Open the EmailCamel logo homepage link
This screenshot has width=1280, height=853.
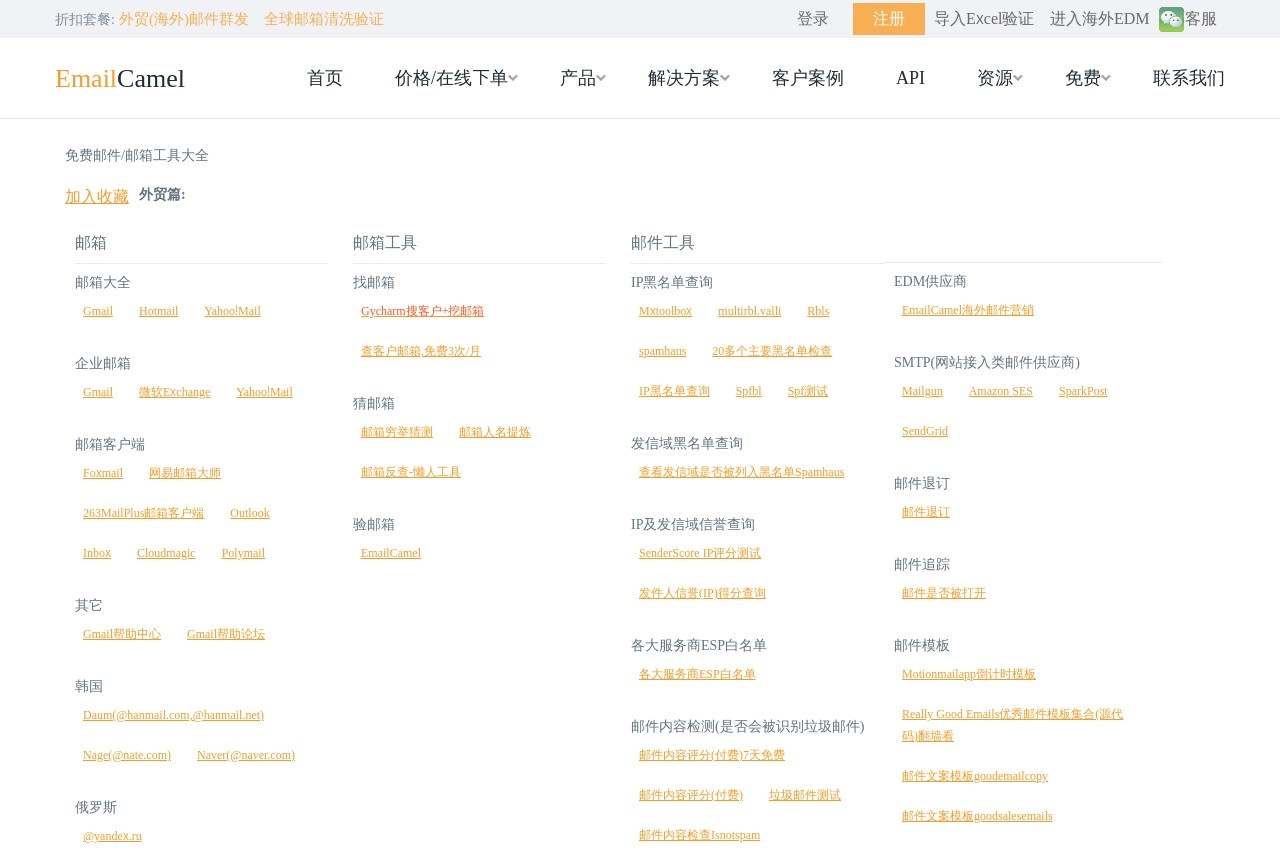click(x=120, y=78)
